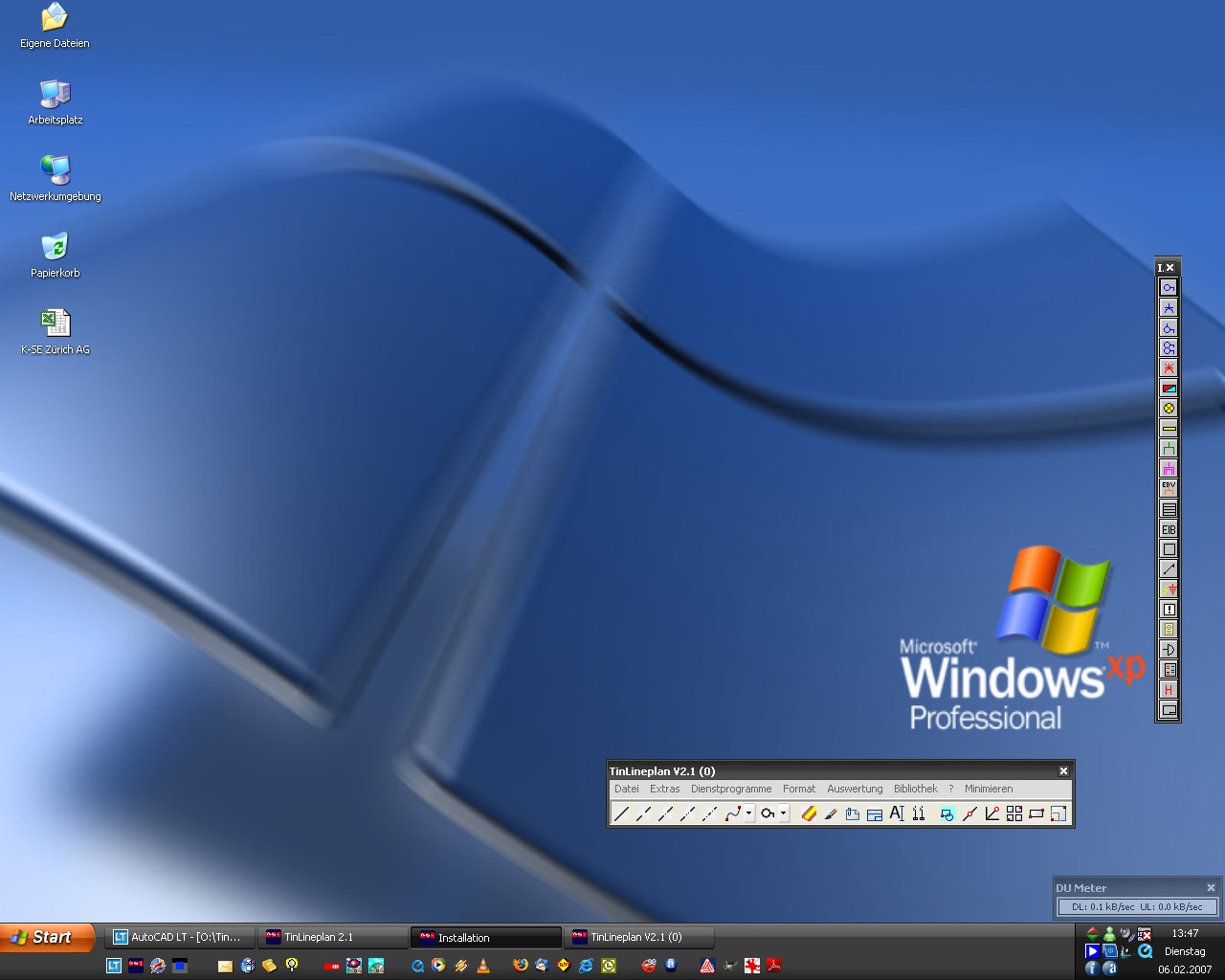Click the text tool with letter A
The width and height of the screenshot is (1225, 980).
pyautogui.click(x=897, y=813)
